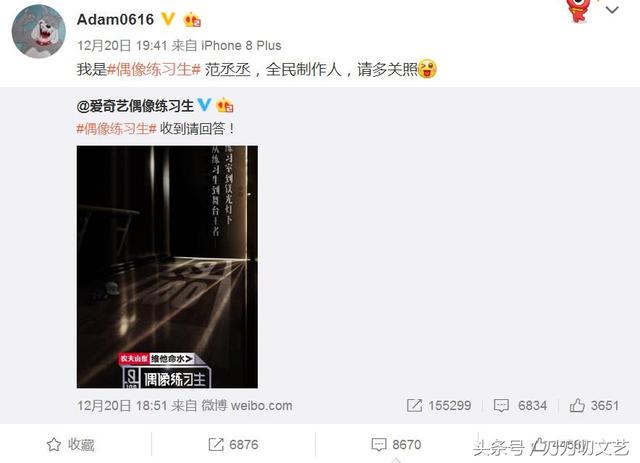Open the Adam0616 username link
640x463 pixels.
coord(116,19)
